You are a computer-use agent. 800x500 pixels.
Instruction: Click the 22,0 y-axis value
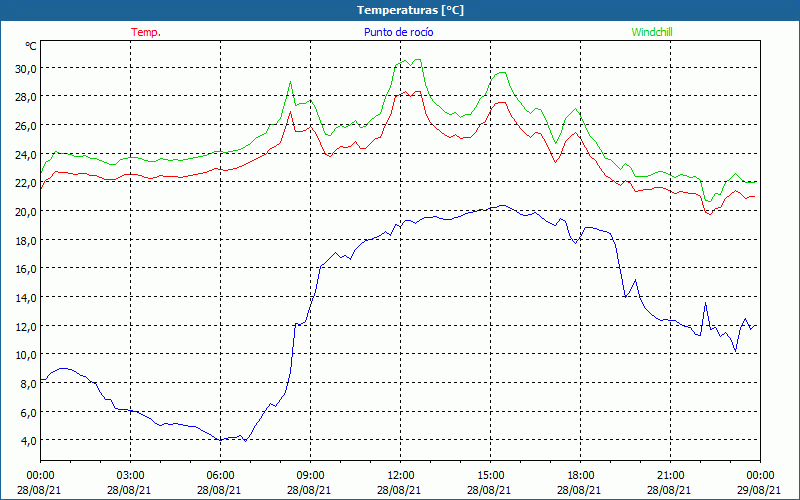[x=26, y=183]
